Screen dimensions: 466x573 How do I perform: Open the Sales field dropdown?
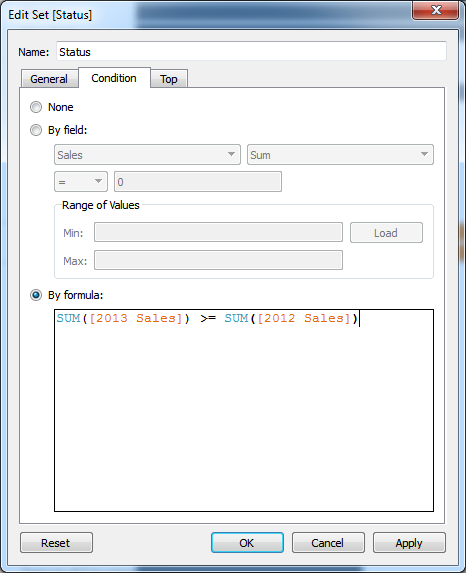point(147,155)
